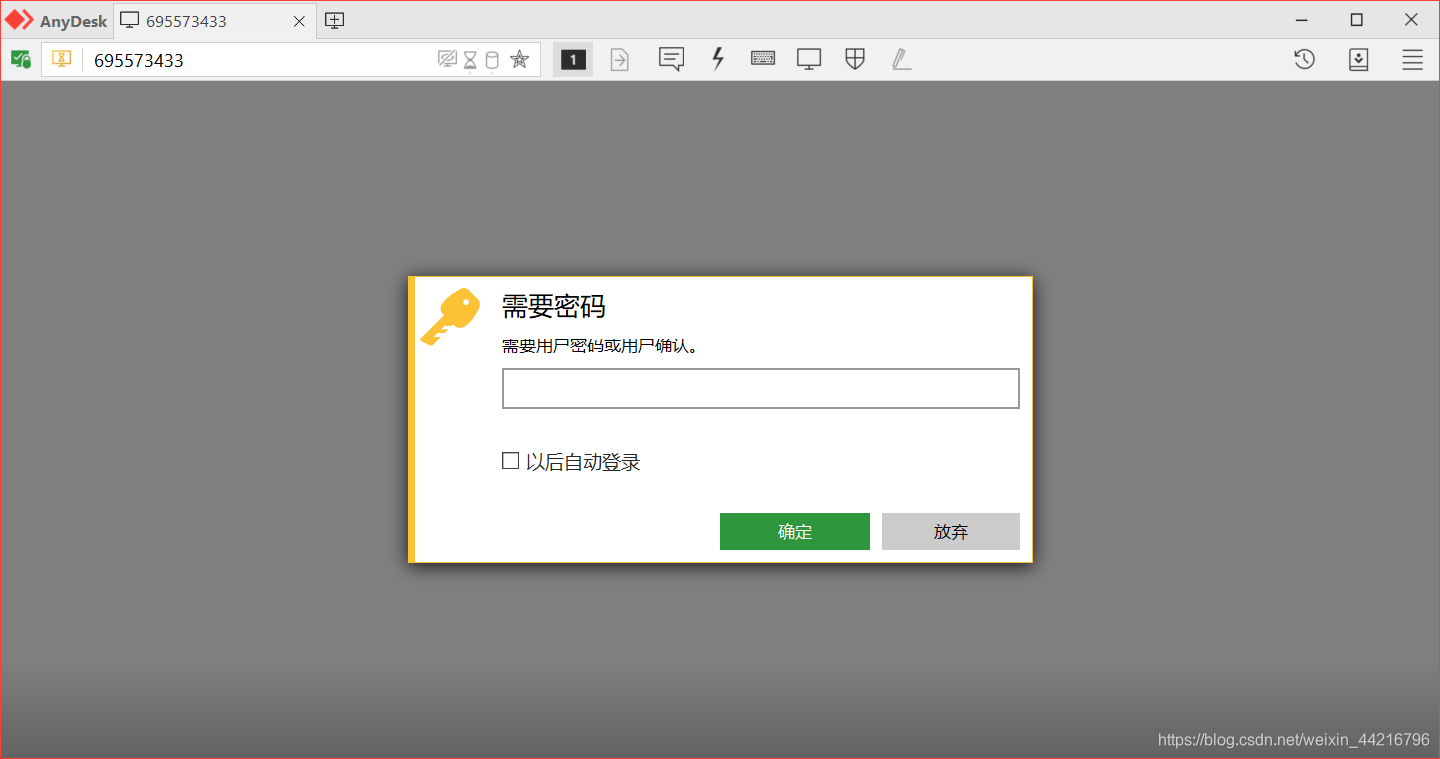Click the hourglass icon in address bar
This screenshot has width=1440, height=759.
(470, 61)
